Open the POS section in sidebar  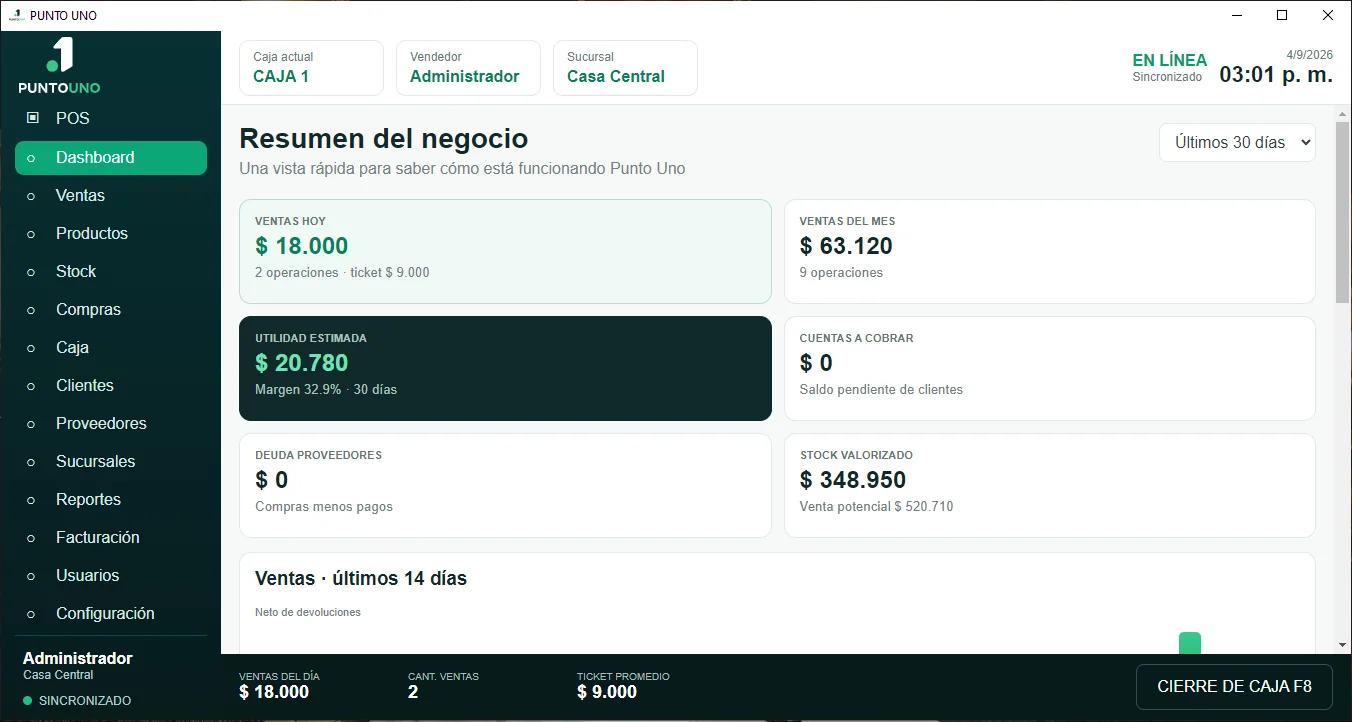111,118
